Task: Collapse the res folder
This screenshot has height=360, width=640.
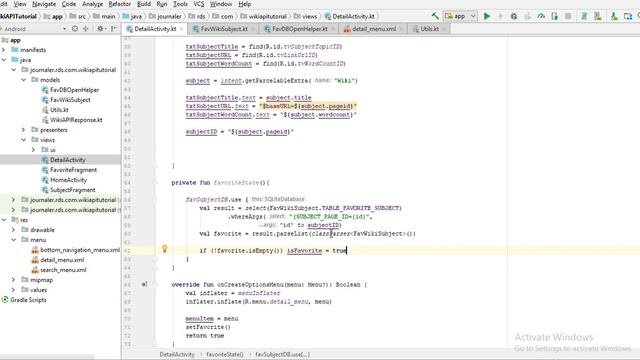Action: point(4,220)
